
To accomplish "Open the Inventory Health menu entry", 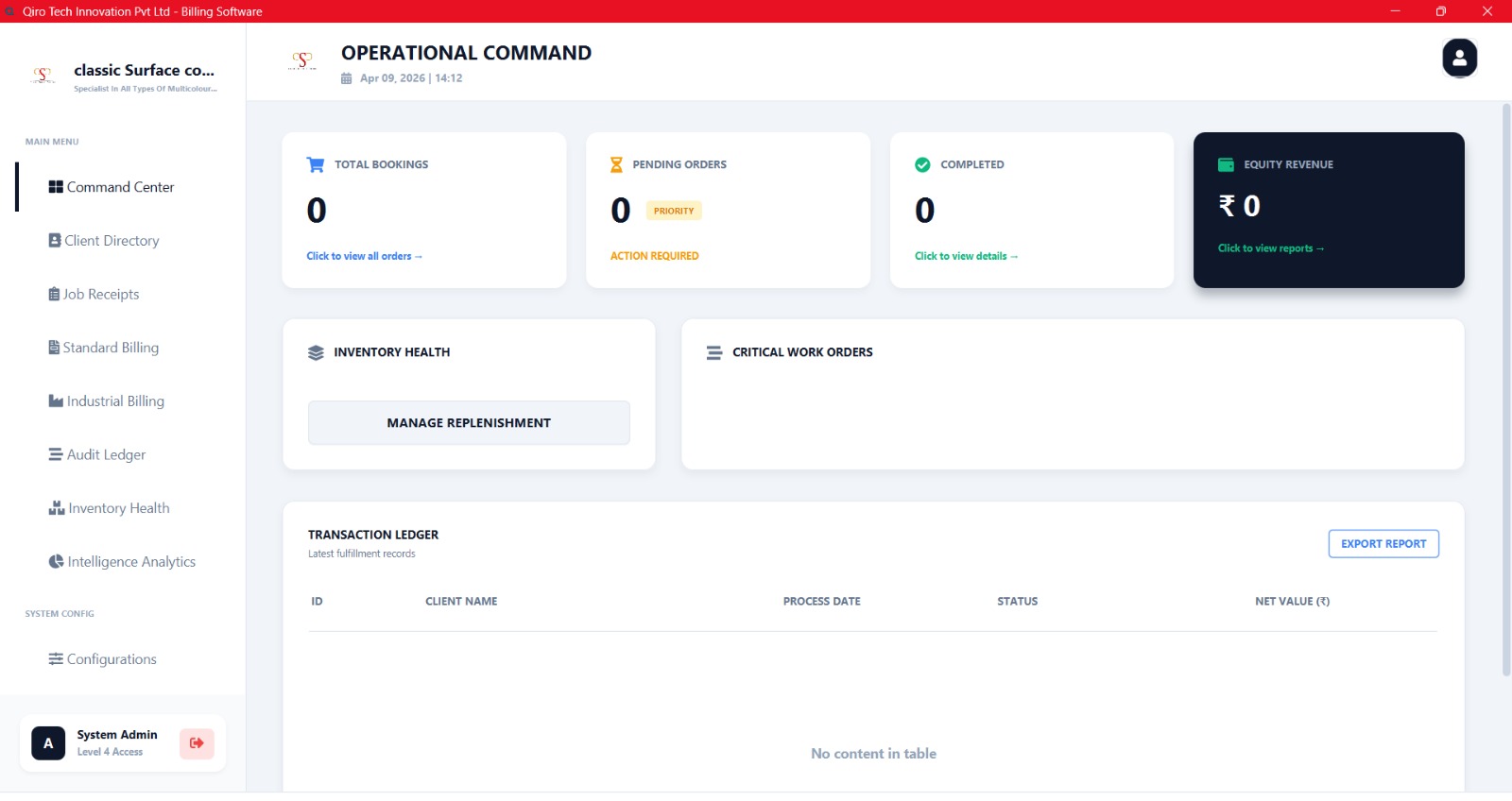I will (x=123, y=508).
